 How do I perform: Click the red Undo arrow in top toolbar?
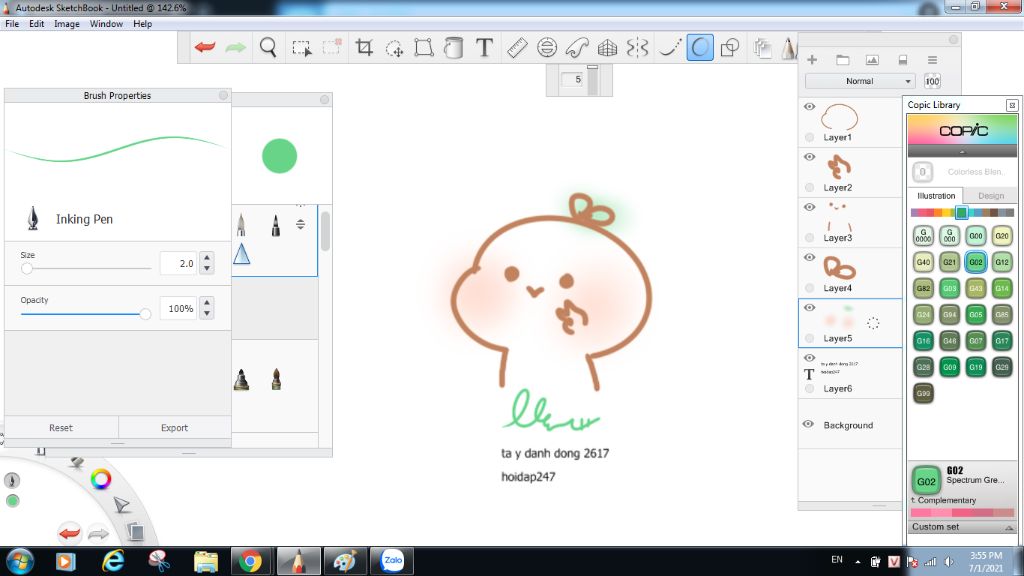pyautogui.click(x=205, y=47)
